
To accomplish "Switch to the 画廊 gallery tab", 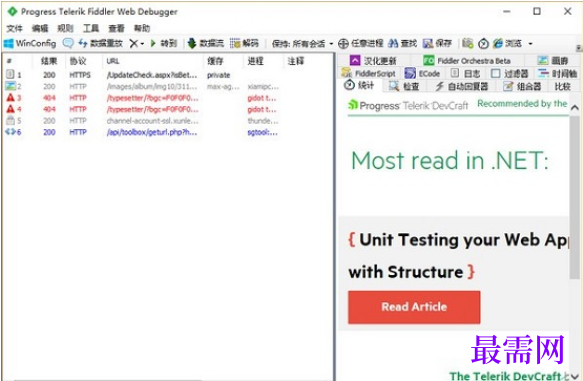I will click(x=553, y=61).
